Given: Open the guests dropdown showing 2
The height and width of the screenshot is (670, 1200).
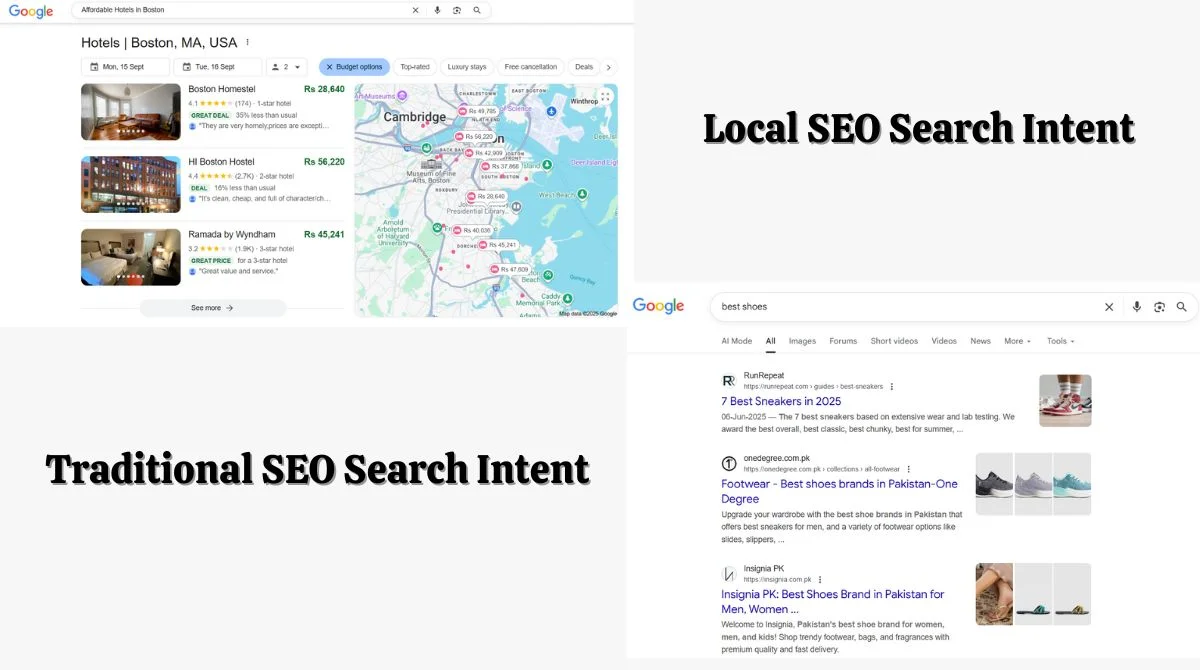Looking at the screenshot, I should coord(285,67).
